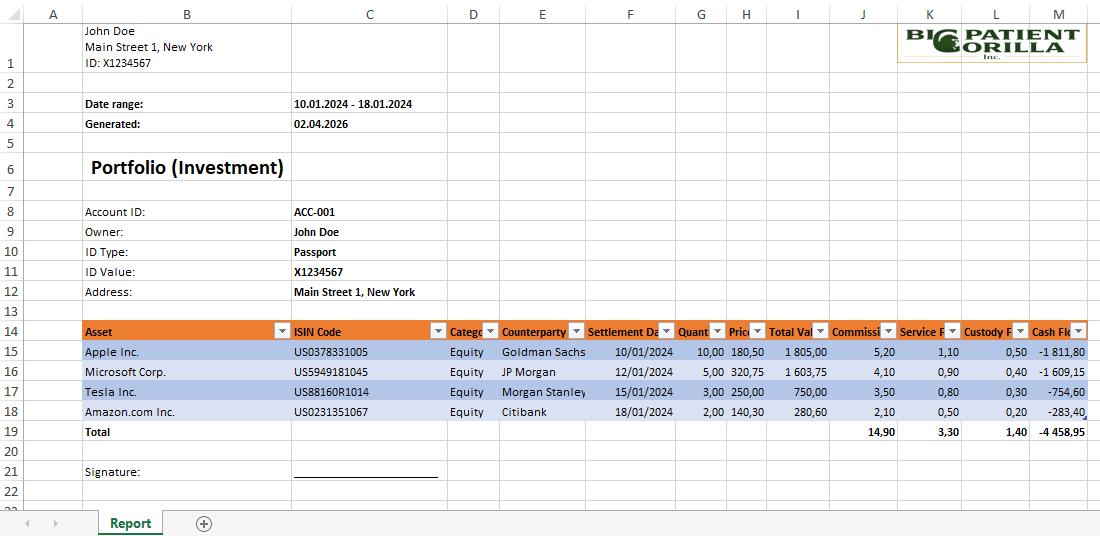This screenshot has width=1100, height=536.
Task: Select the Portfolio (Investment) title cell
Action: (x=187, y=168)
